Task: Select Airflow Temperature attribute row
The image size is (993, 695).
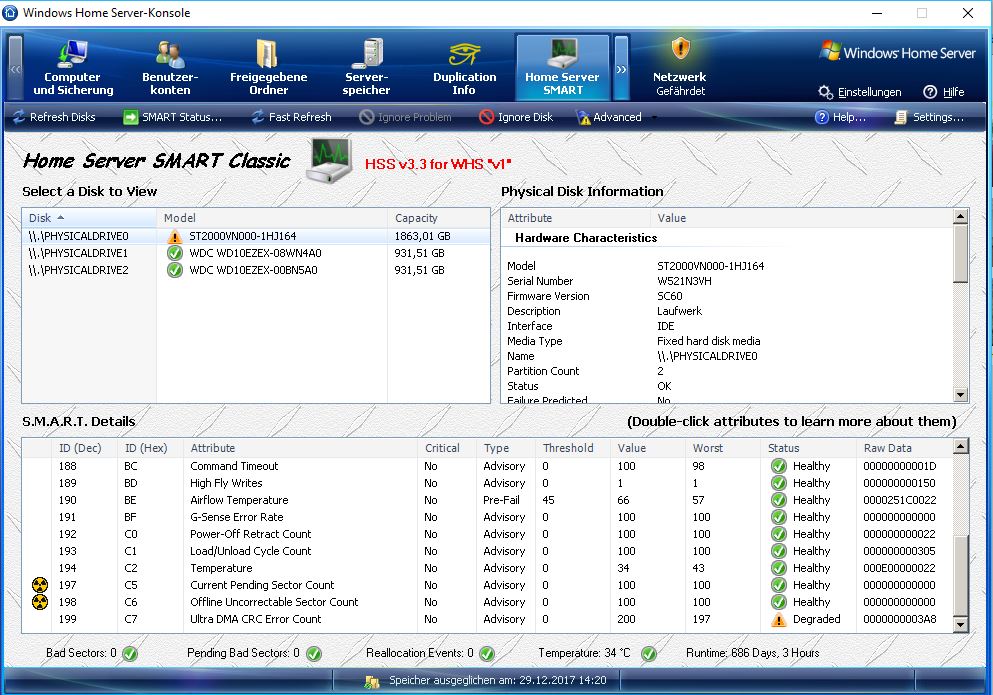Action: pos(487,501)
